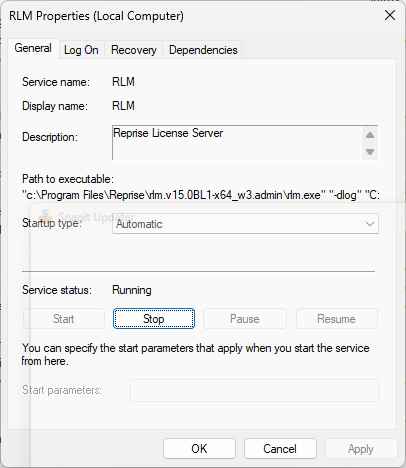Open the Dependencies tab
The image size is (406, 468).
tap(203, 50)
